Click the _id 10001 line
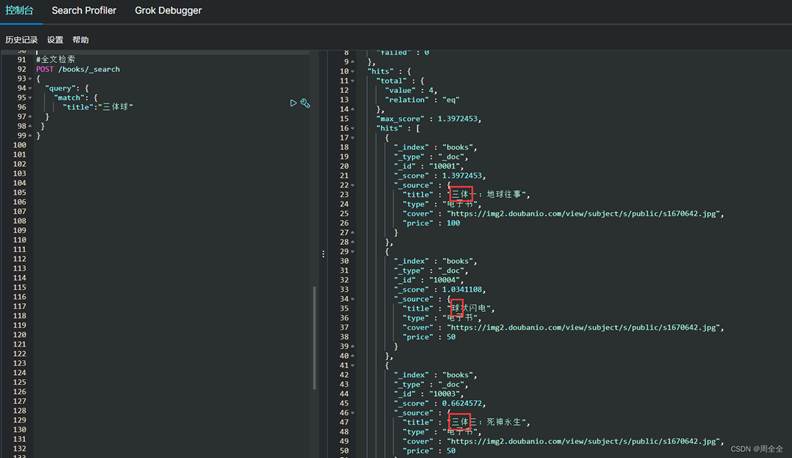792x458 pixels. [428, 166]
